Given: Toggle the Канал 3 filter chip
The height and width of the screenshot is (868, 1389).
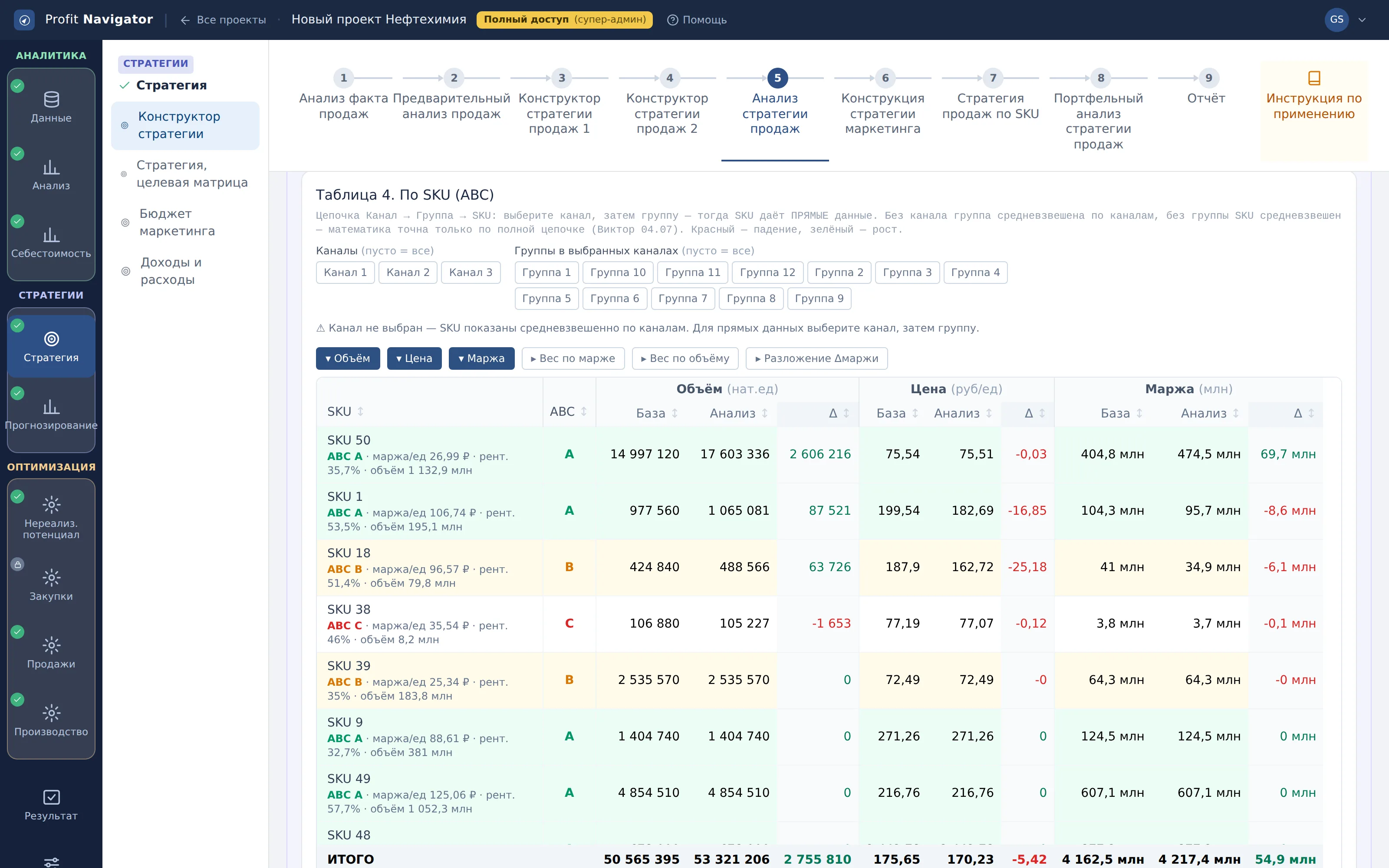Looking at the screenshot, I should 471,273.
